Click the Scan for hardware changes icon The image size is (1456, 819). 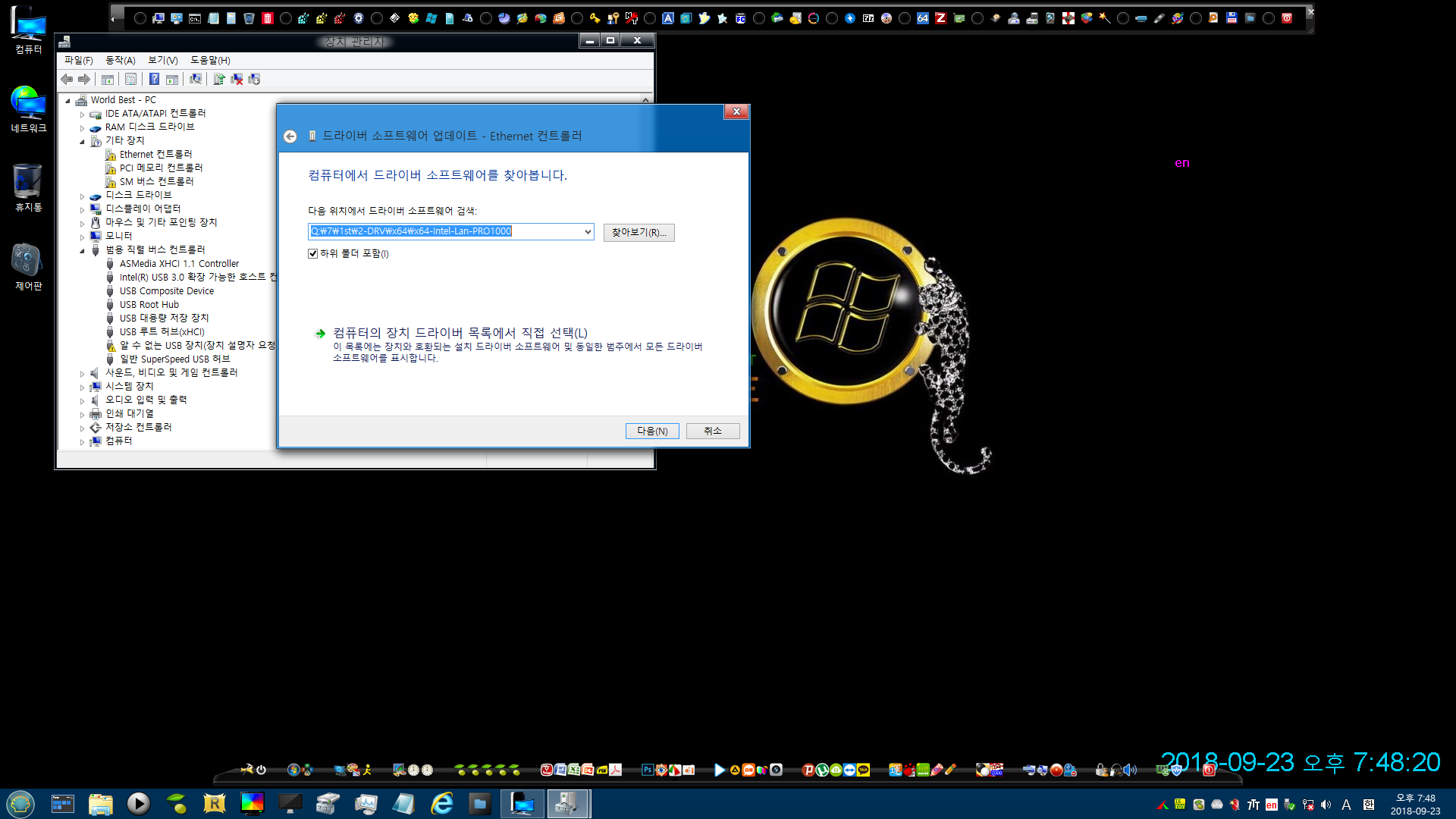[196, 79]
